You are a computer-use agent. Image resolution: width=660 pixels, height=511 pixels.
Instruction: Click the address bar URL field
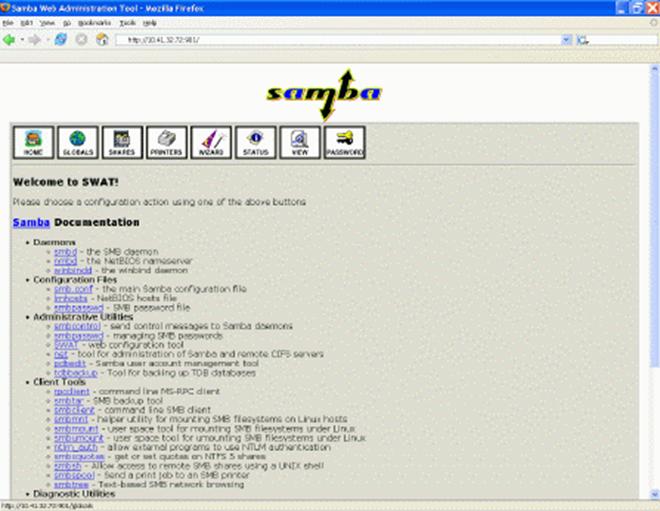(x=339, y=40)
